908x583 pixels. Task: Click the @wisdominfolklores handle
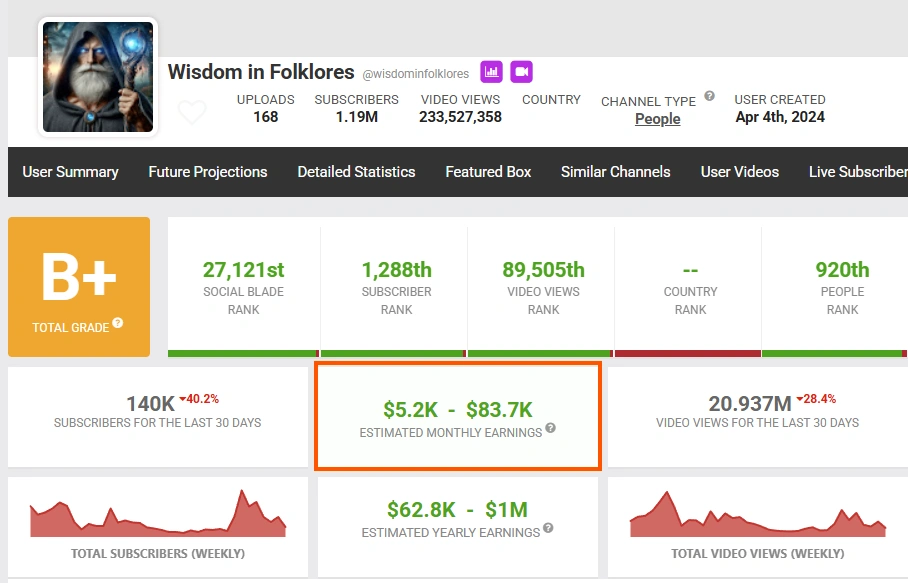tap(416, 74)
